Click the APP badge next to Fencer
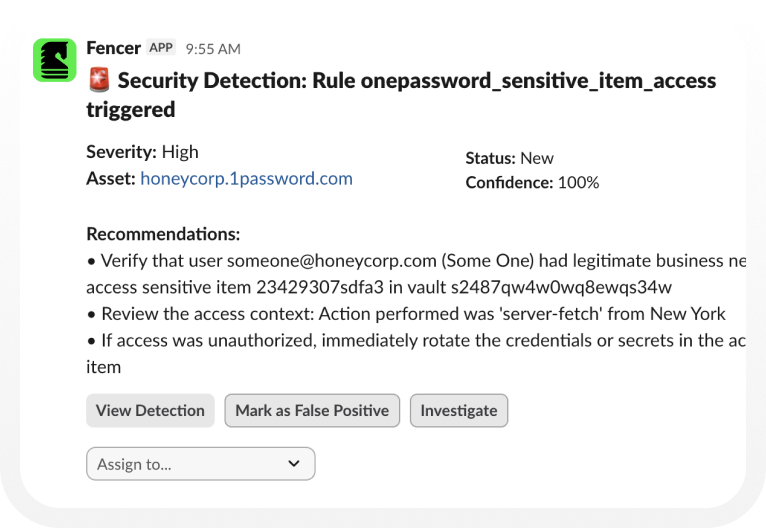 [161, 47]
